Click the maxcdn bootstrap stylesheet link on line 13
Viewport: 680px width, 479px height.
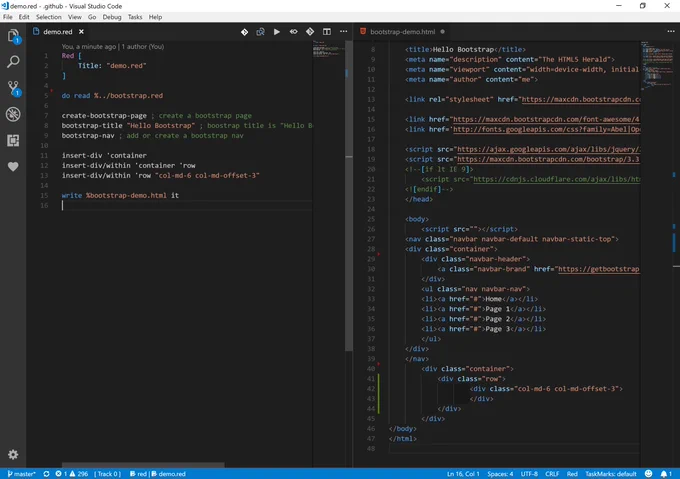pyautogui.click(x=581, y=99)
